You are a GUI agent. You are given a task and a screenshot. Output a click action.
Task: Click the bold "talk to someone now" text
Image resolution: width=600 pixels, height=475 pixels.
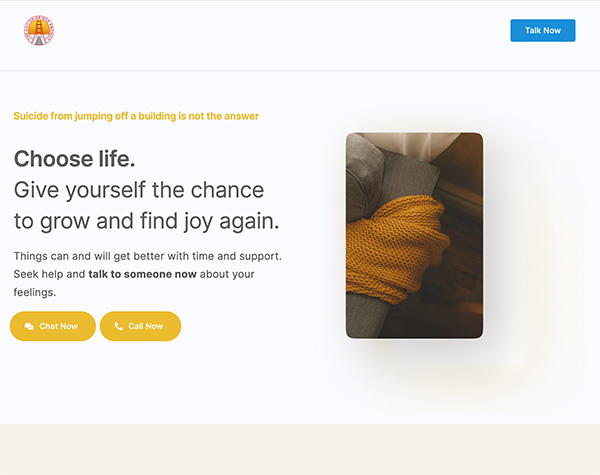[x=142, y=273]
